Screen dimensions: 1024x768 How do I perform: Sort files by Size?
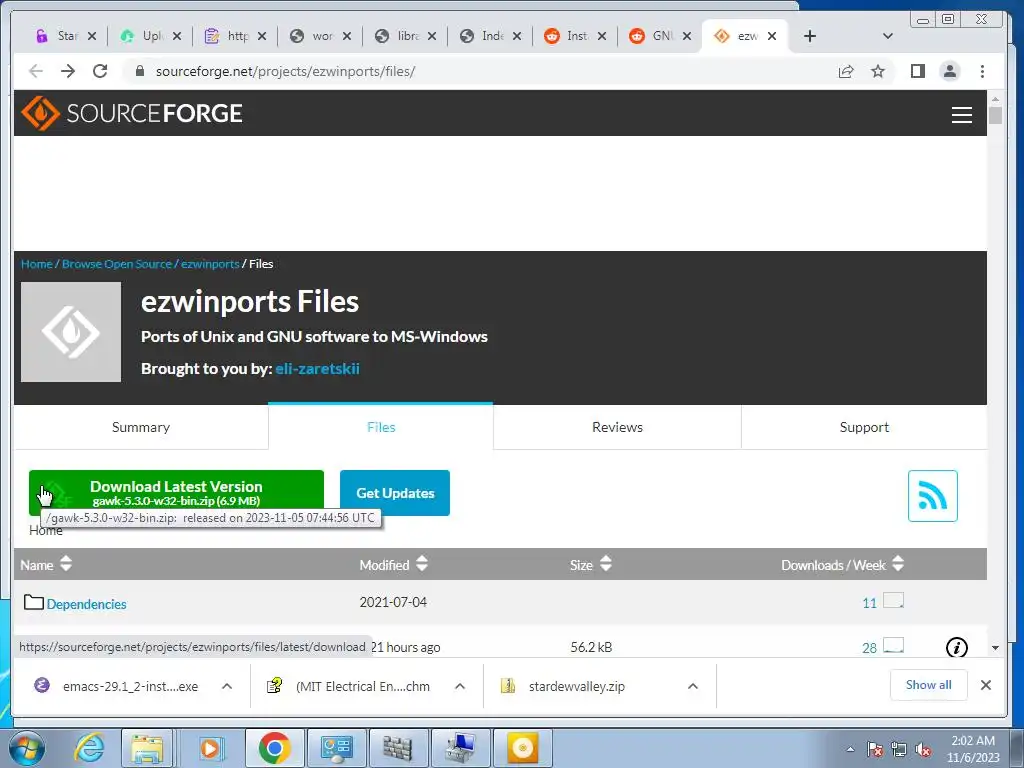590,565
